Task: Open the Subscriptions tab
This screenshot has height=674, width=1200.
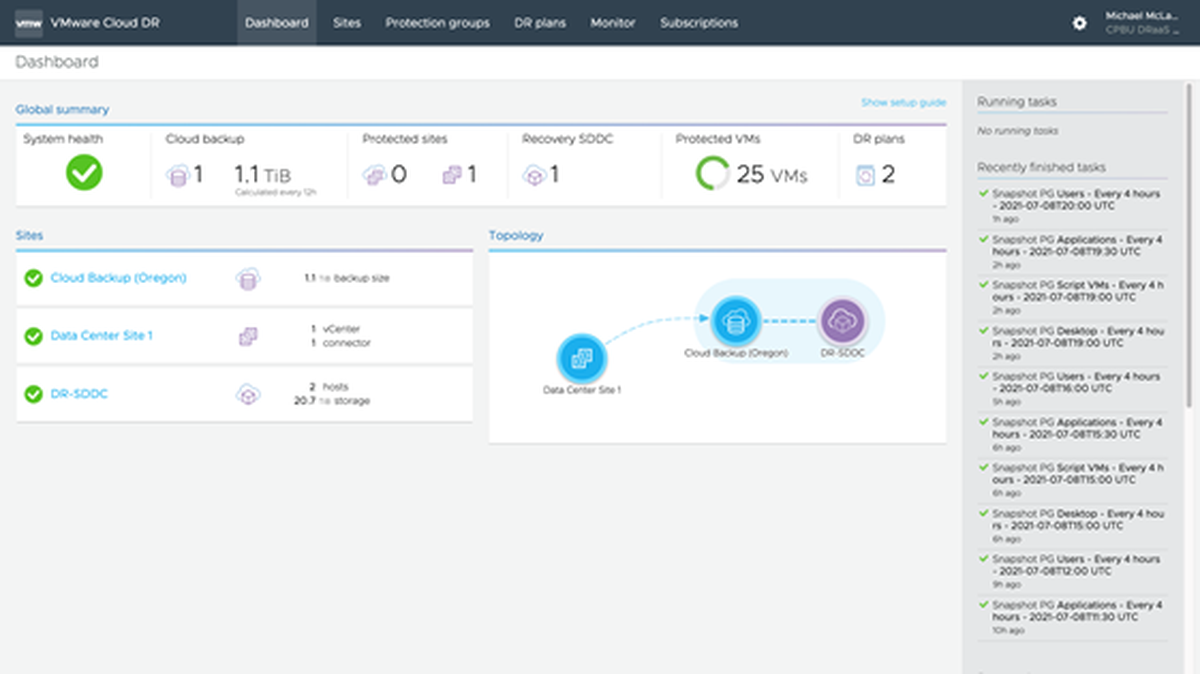Action: pos(699,23)
